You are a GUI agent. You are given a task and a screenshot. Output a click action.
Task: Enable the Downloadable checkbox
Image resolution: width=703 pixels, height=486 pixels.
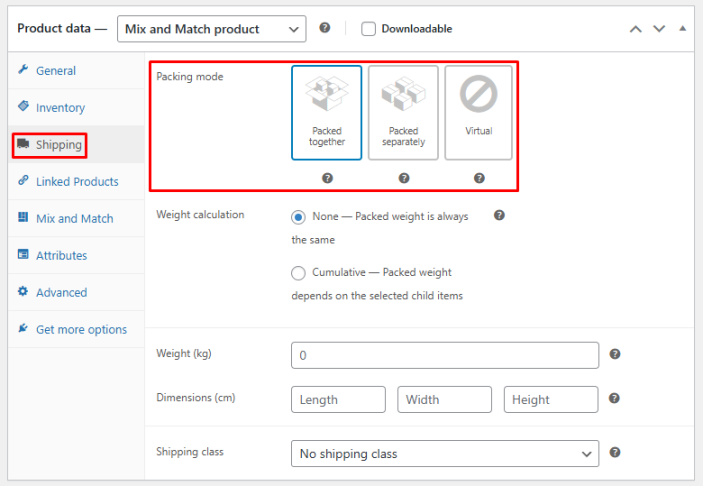click(x=368, y=29)
